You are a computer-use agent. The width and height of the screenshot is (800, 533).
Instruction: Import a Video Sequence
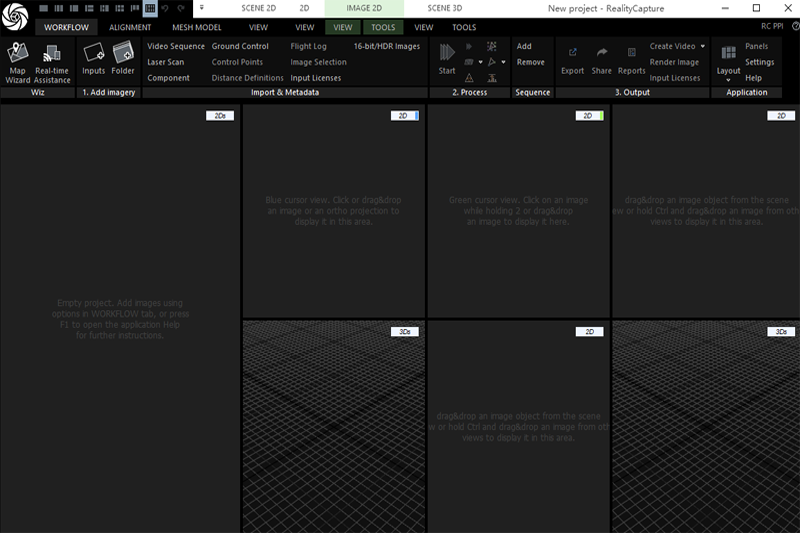pos(176,46)
